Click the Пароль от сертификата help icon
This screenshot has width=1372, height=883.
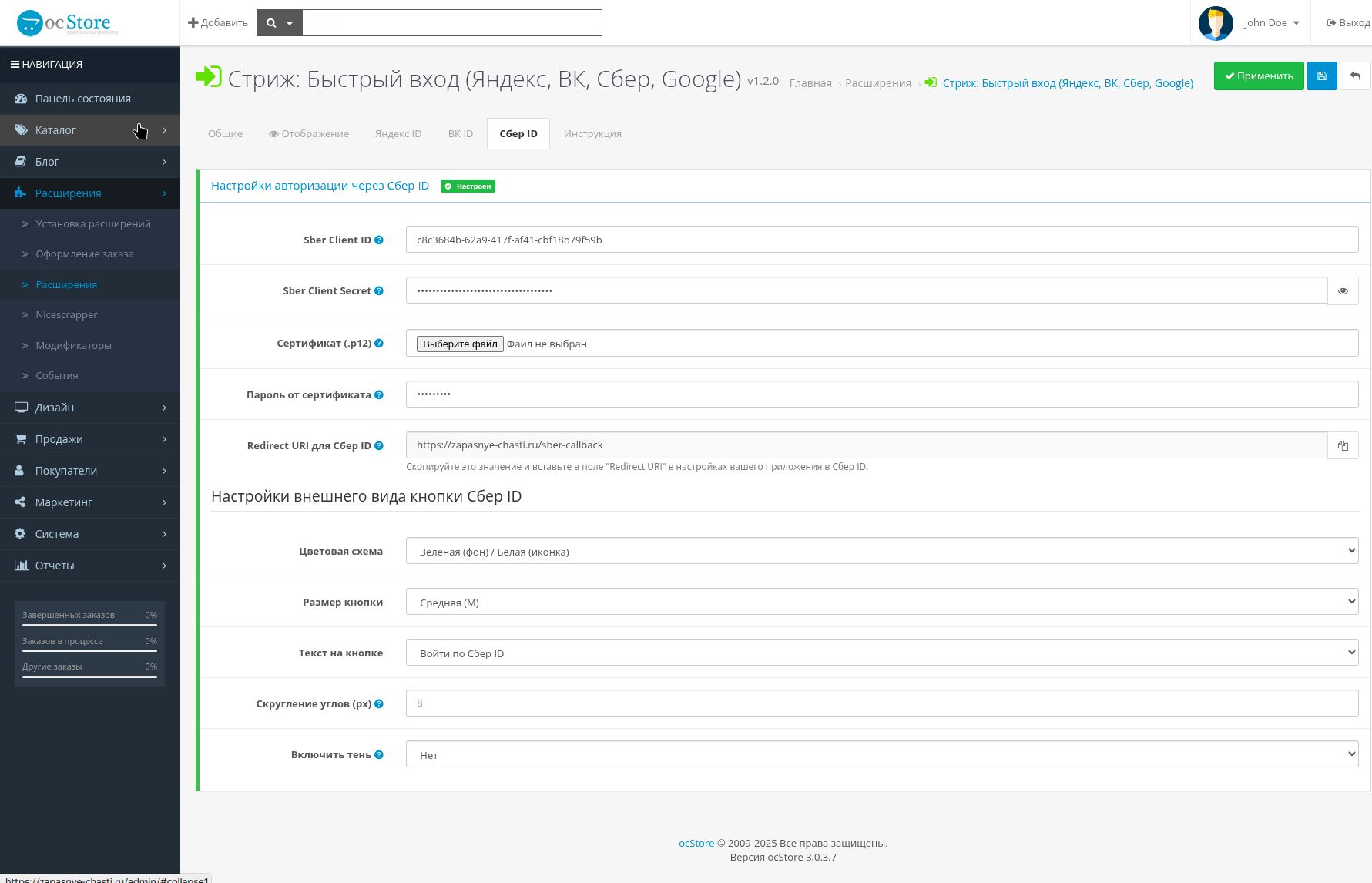pos(379,395)
